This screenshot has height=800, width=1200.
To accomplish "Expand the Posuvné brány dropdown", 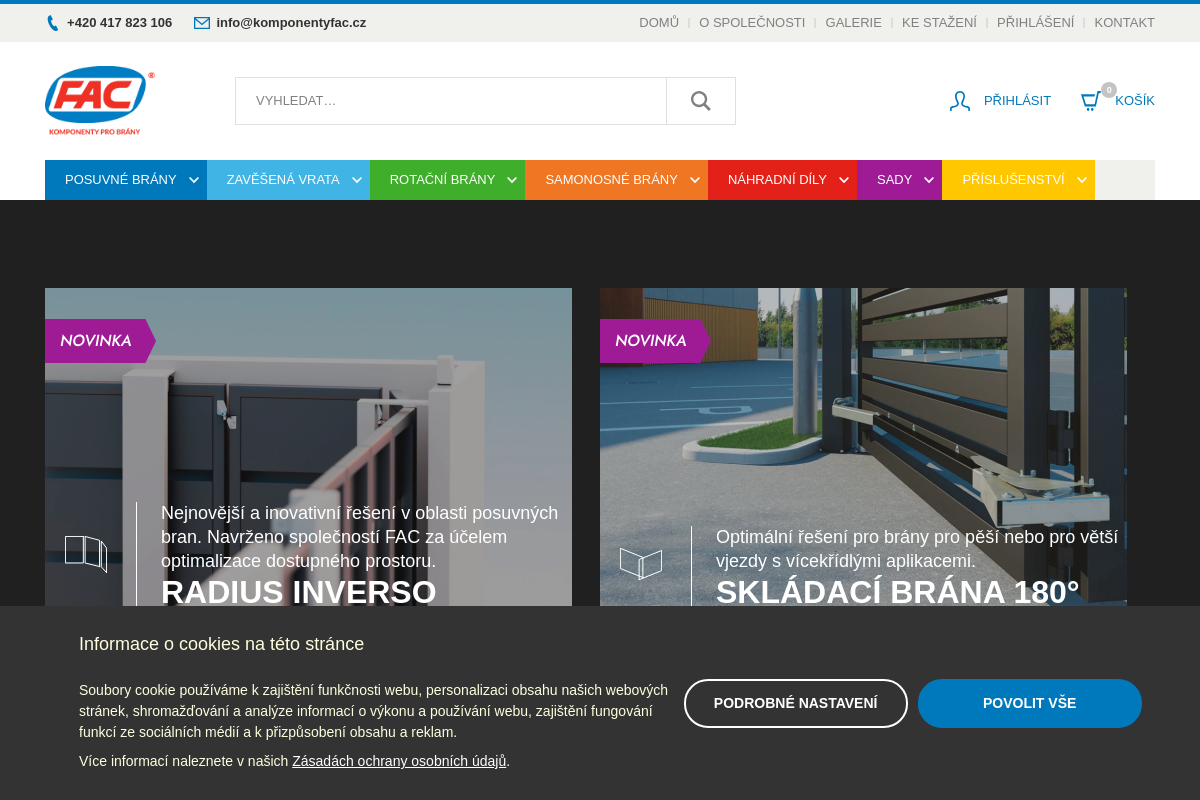I will tap(194, 180).
